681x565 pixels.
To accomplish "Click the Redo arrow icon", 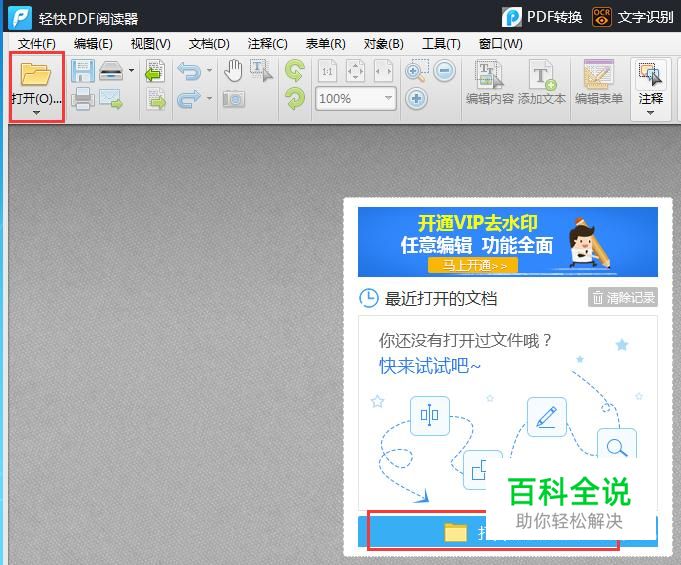I will [189, 99].
